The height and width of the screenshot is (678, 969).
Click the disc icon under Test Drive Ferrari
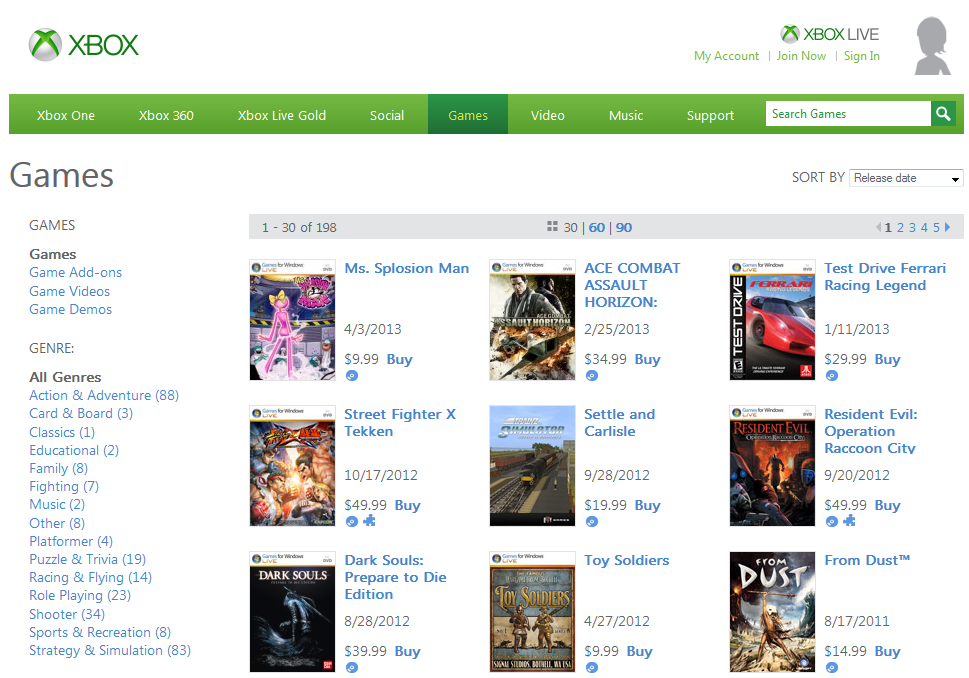pyautogui.click(x=832, y=376)
